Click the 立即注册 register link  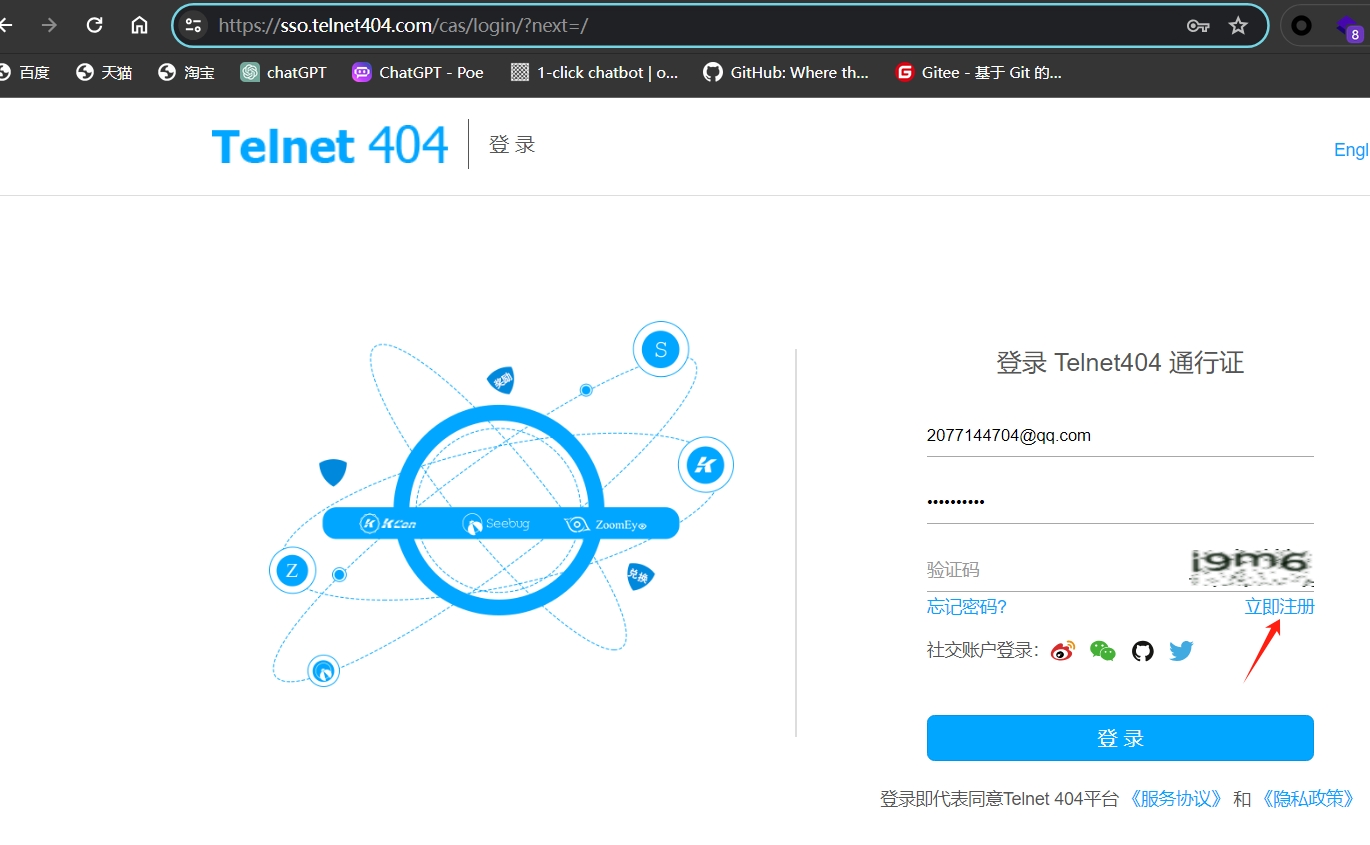pyautogui.click(x=1279, y=607)
